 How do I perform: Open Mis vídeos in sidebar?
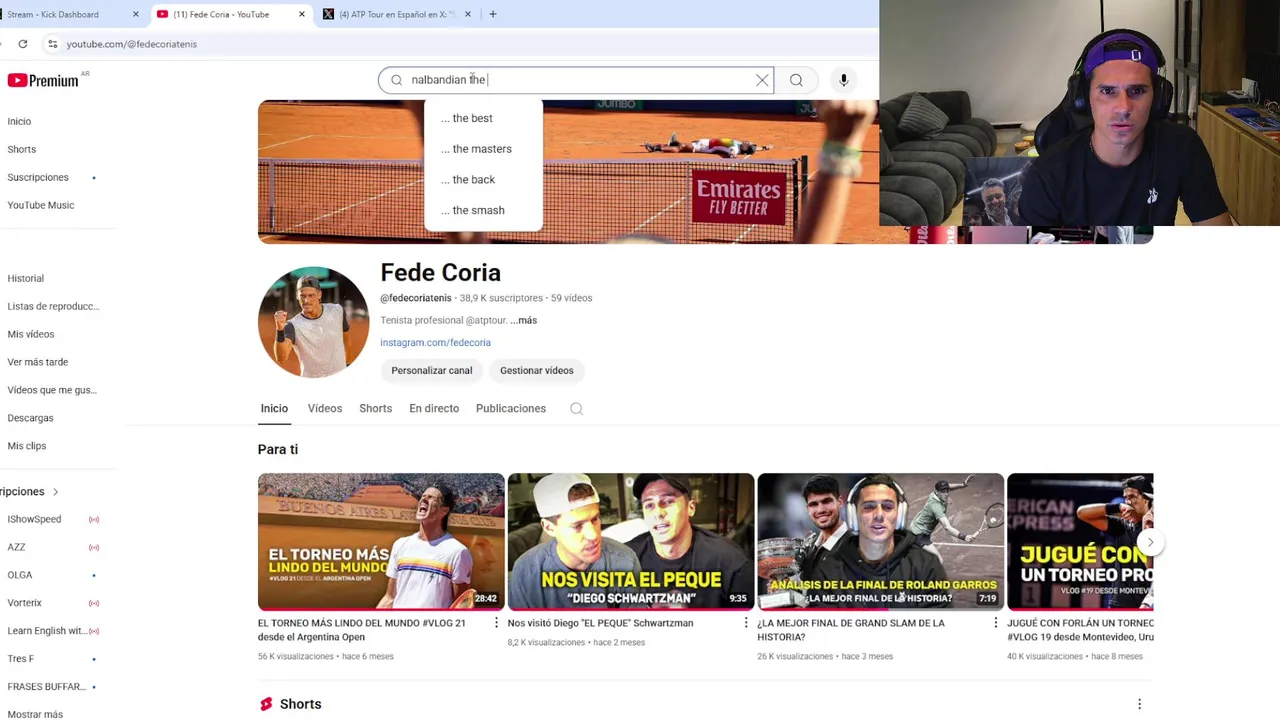tap(31, 334)
